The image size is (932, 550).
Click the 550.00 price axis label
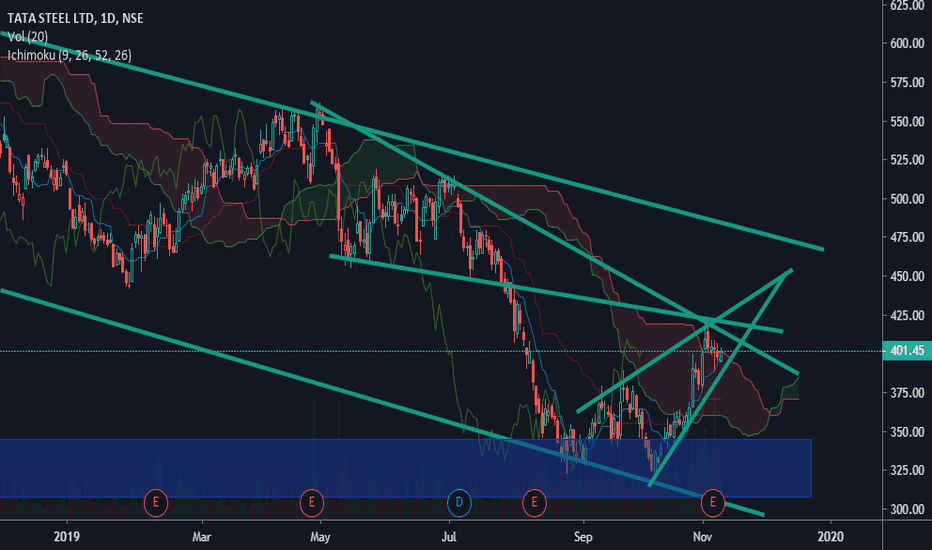tap(907, 121)
